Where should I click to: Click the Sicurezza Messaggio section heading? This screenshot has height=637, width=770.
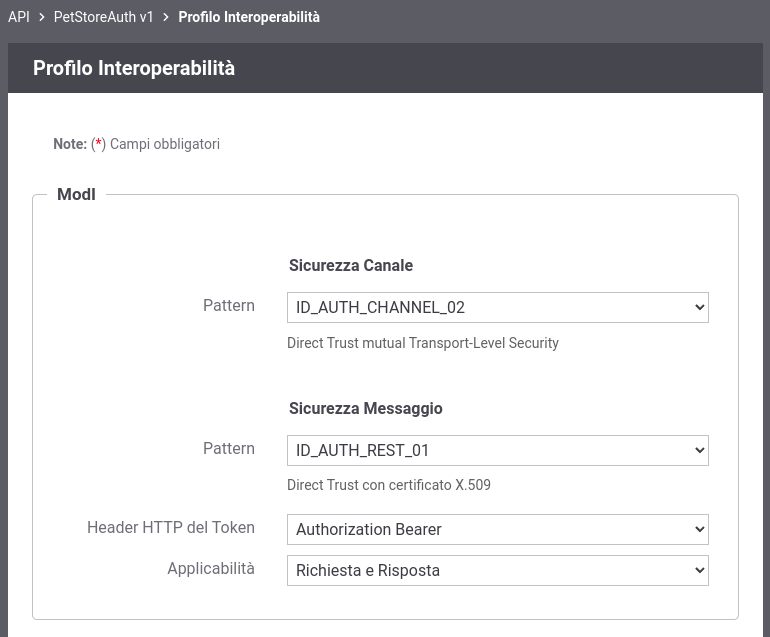pos(365,408)
